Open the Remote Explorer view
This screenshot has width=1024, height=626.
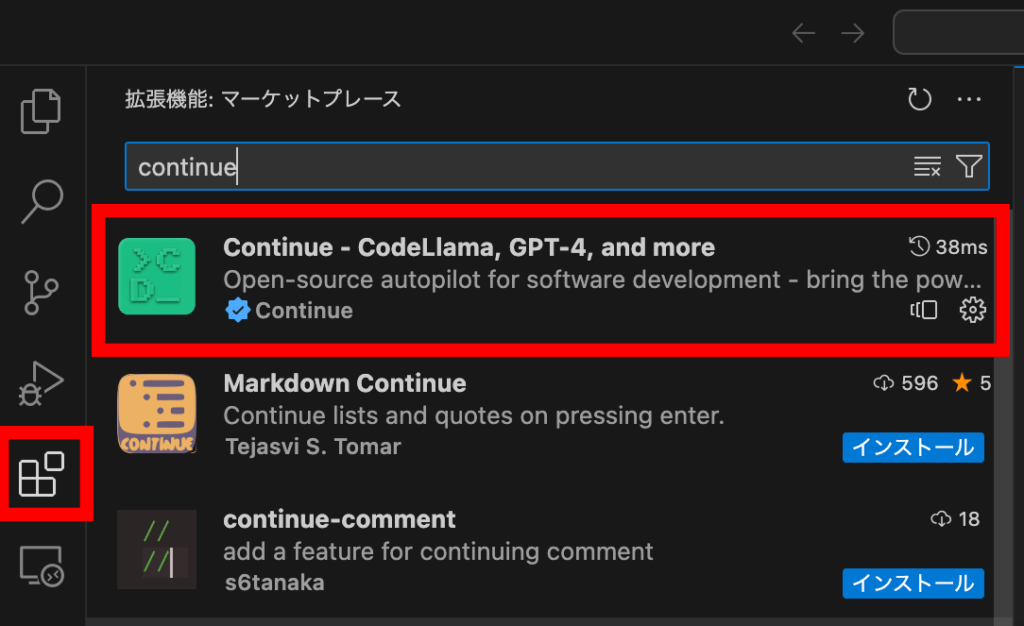click(x=42, y=566)
